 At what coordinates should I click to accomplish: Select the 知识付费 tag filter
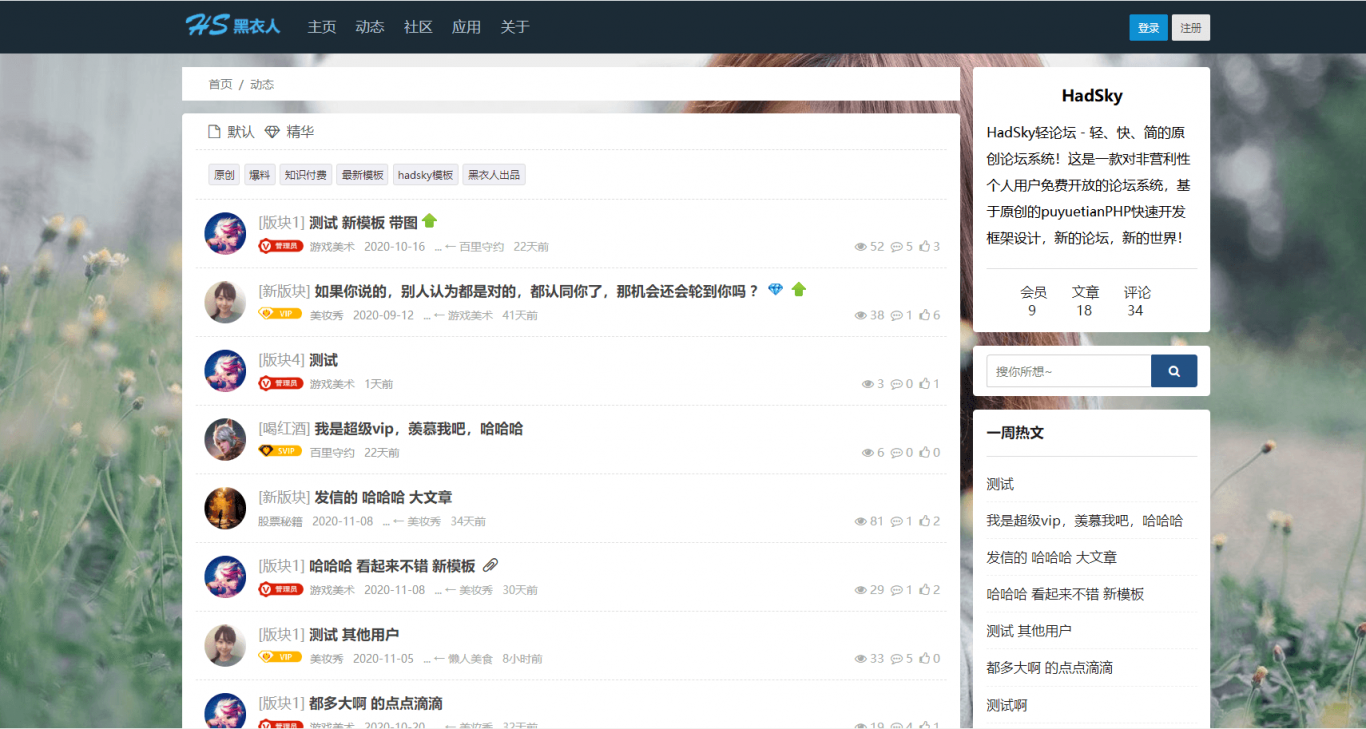(306, 175)
